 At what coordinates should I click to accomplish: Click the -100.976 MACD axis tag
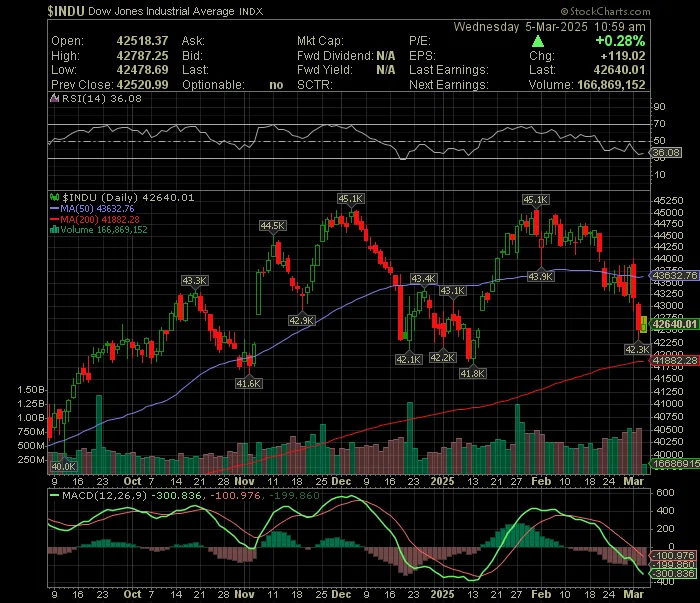click(x=673, y=556)
